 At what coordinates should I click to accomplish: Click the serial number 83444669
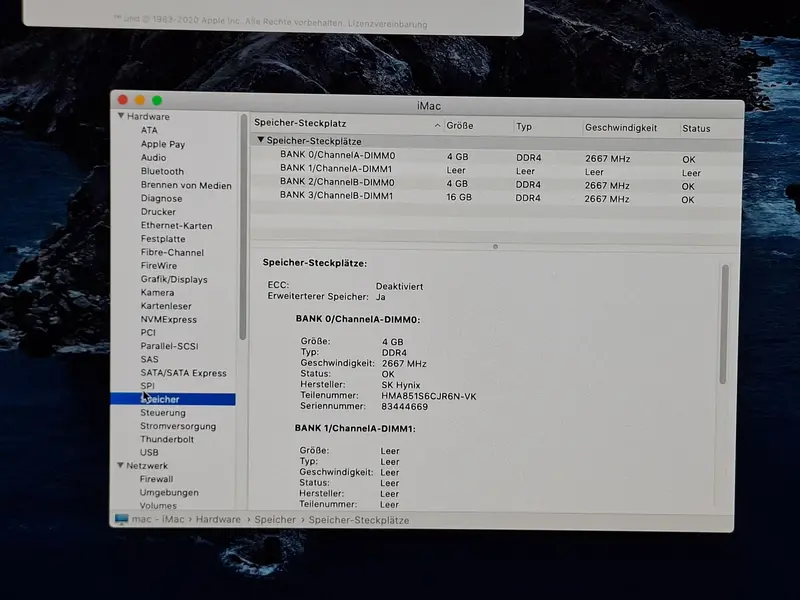coord(405,407)
